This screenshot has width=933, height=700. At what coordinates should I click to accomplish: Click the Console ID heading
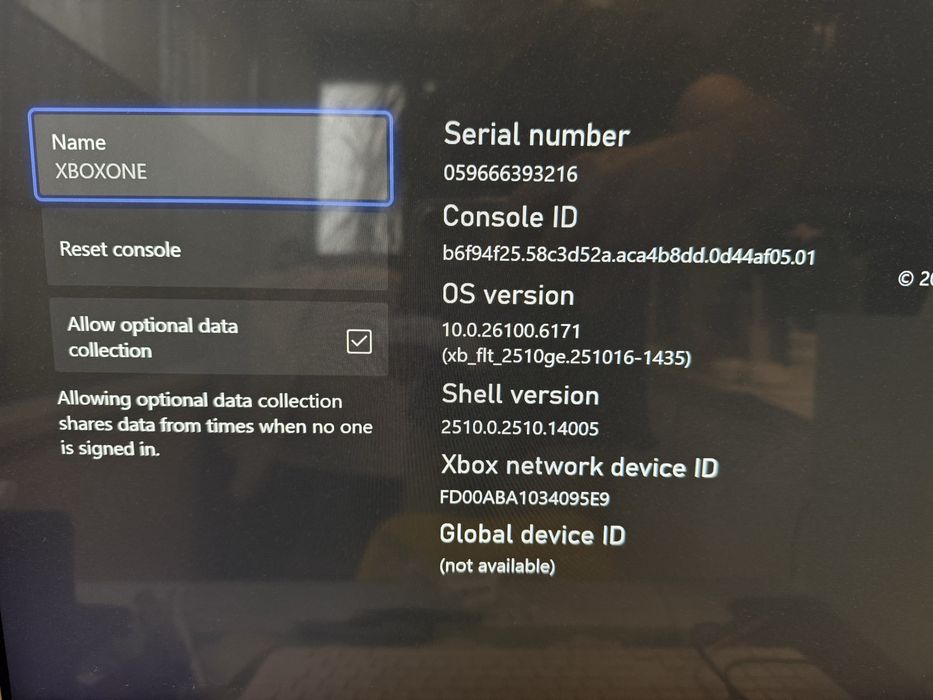(x=510, y=216)
